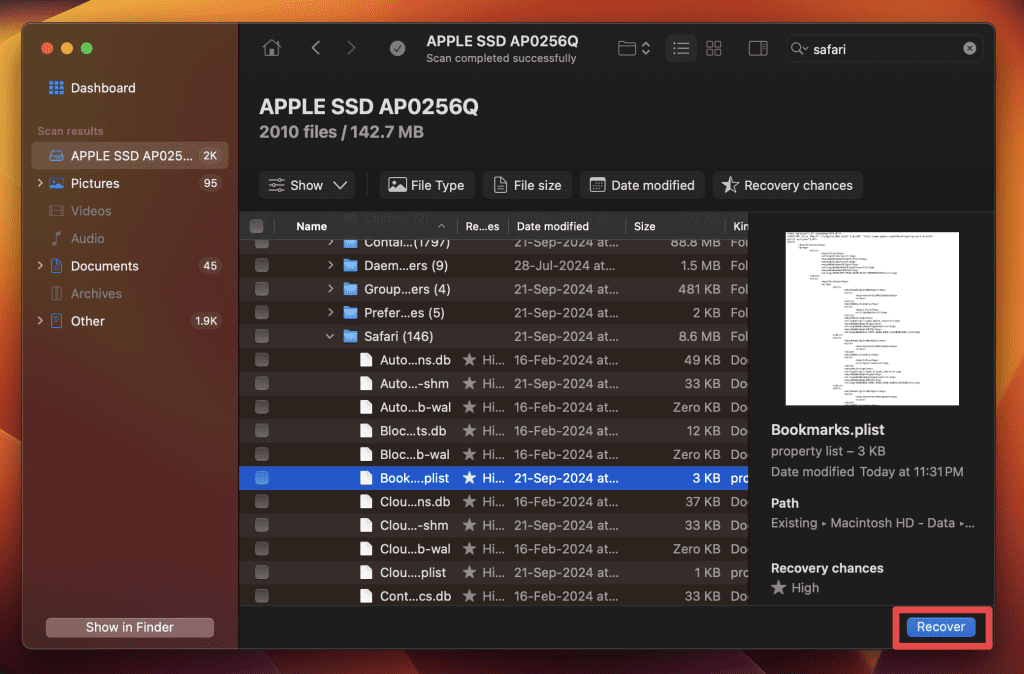Viewport: 1024px width, 674px height.
Task: Filter by File Type
Action: (426, 185)
